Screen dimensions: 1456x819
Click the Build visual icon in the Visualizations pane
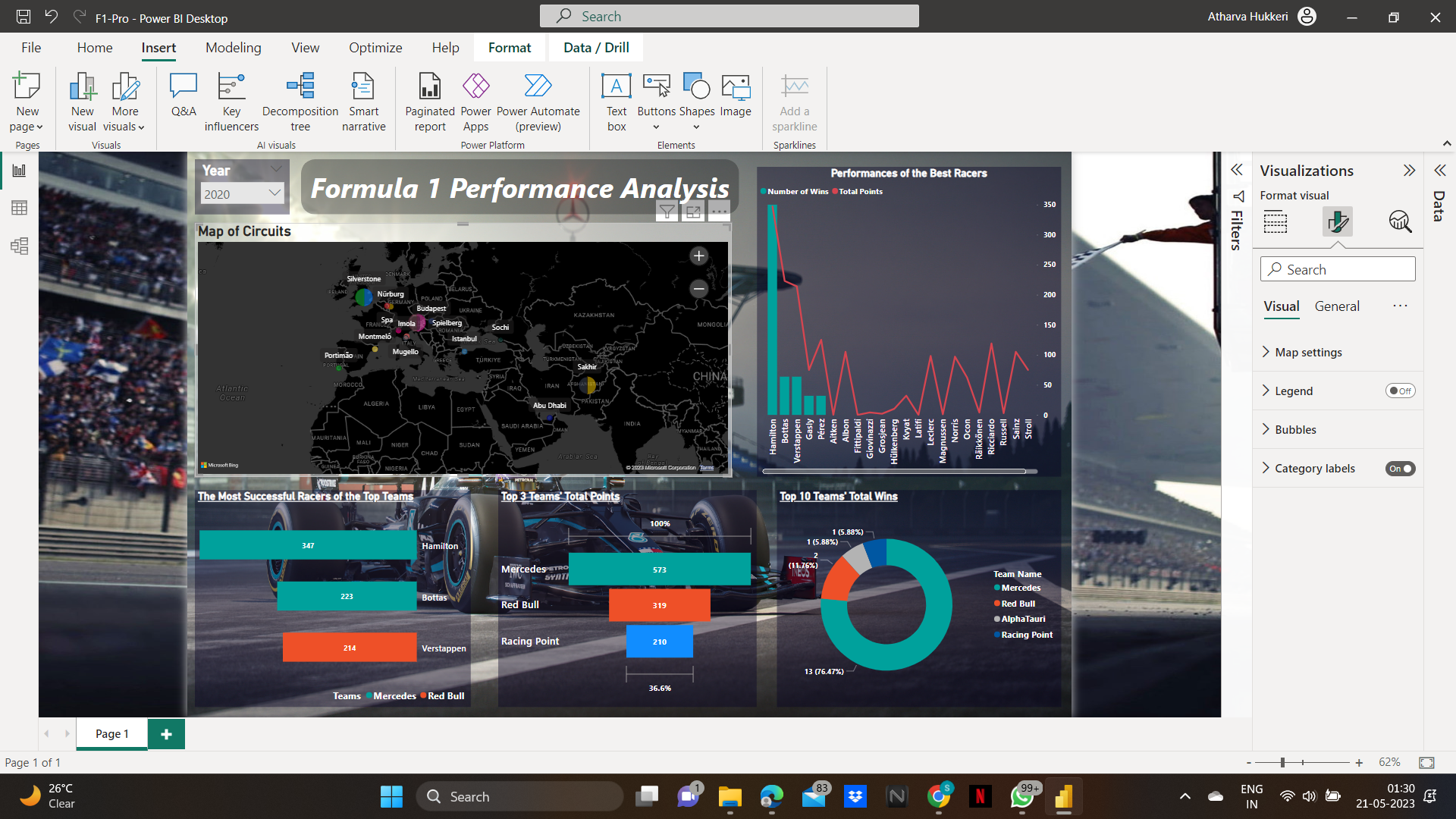1276,222
